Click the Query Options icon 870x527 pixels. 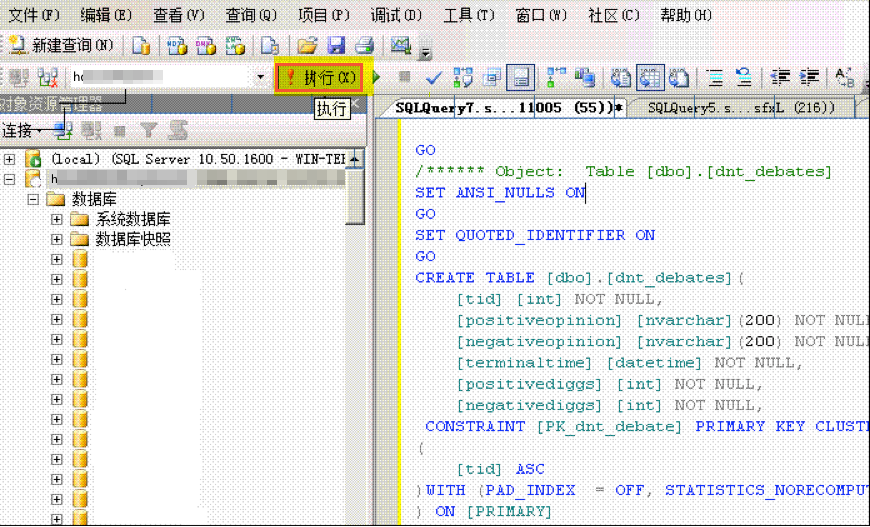point(492,77)
